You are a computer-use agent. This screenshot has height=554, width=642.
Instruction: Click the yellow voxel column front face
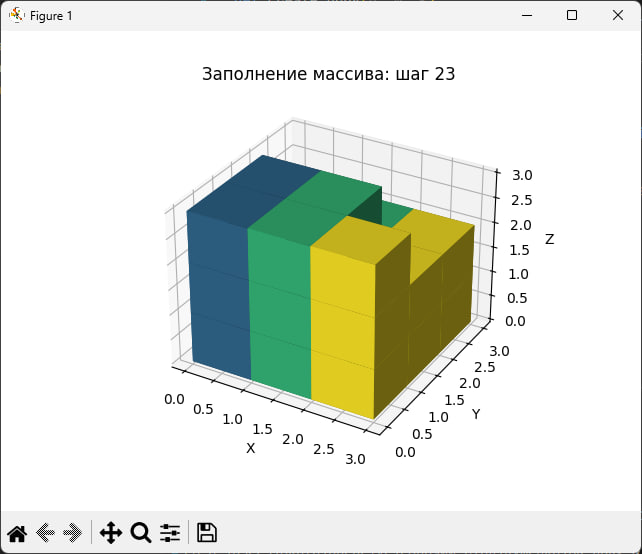[342, 332]
